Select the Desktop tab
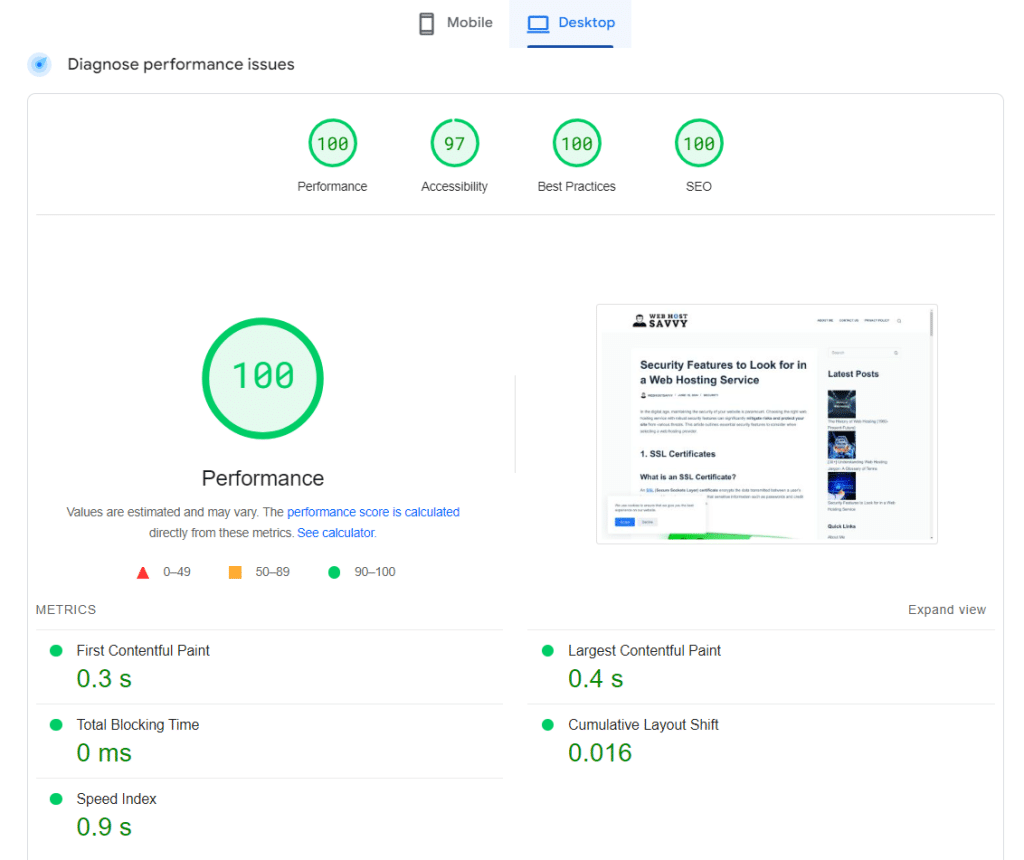 point(571,22)
